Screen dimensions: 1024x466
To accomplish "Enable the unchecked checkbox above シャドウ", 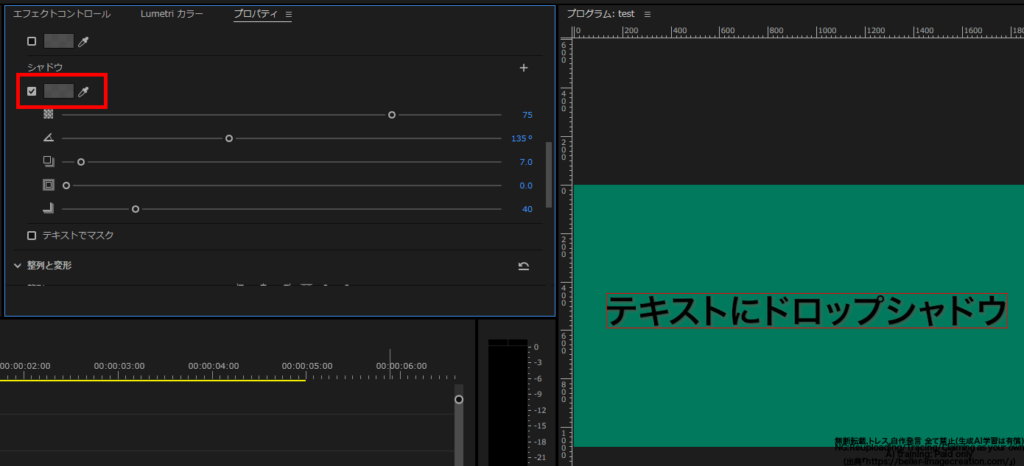I will [x=31, y=41].
